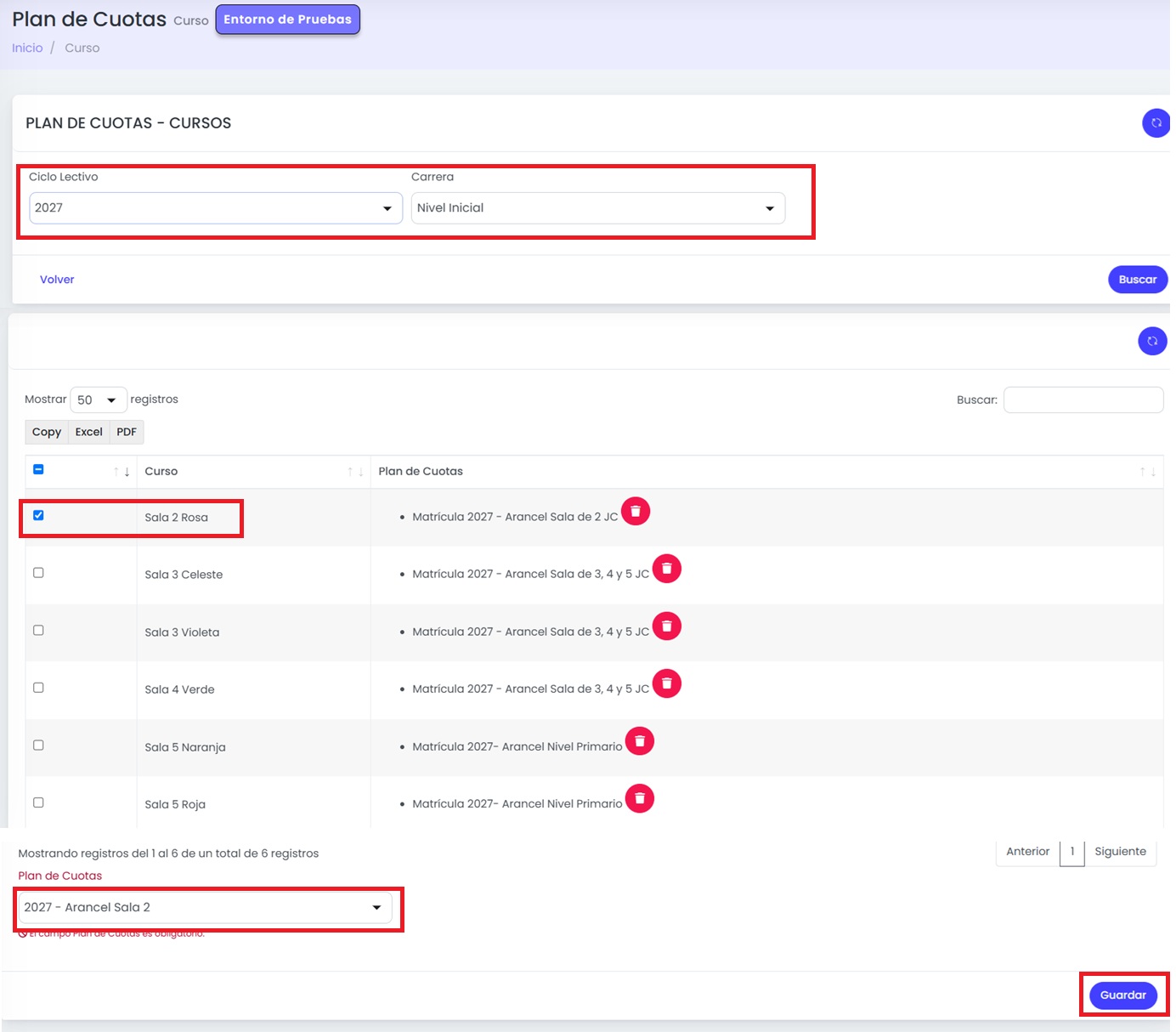Export table with Excel button
The height and width of the screenshot is (1032, 1176).
coord(88,432)
